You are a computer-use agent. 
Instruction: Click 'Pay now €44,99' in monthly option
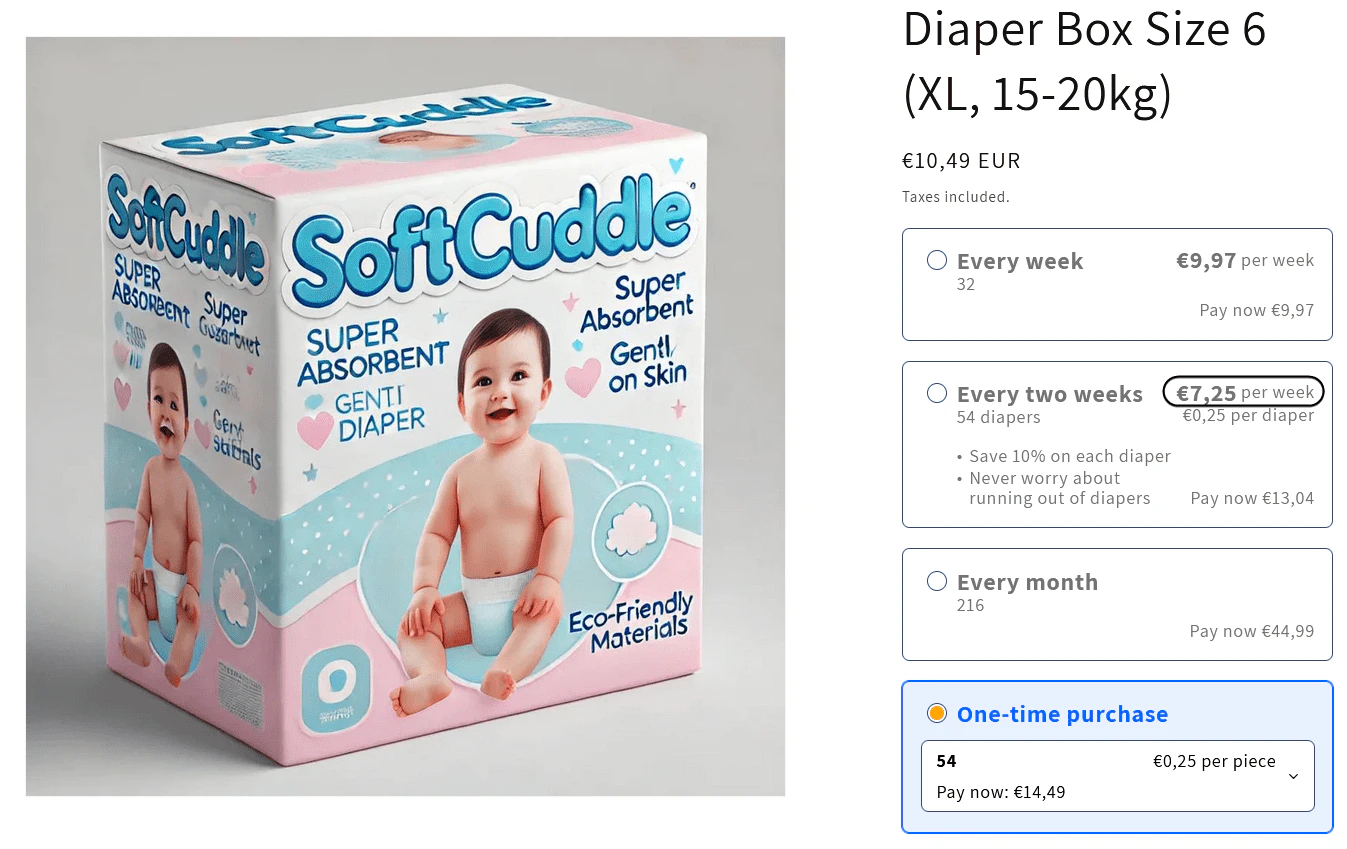pos(1252,631)
